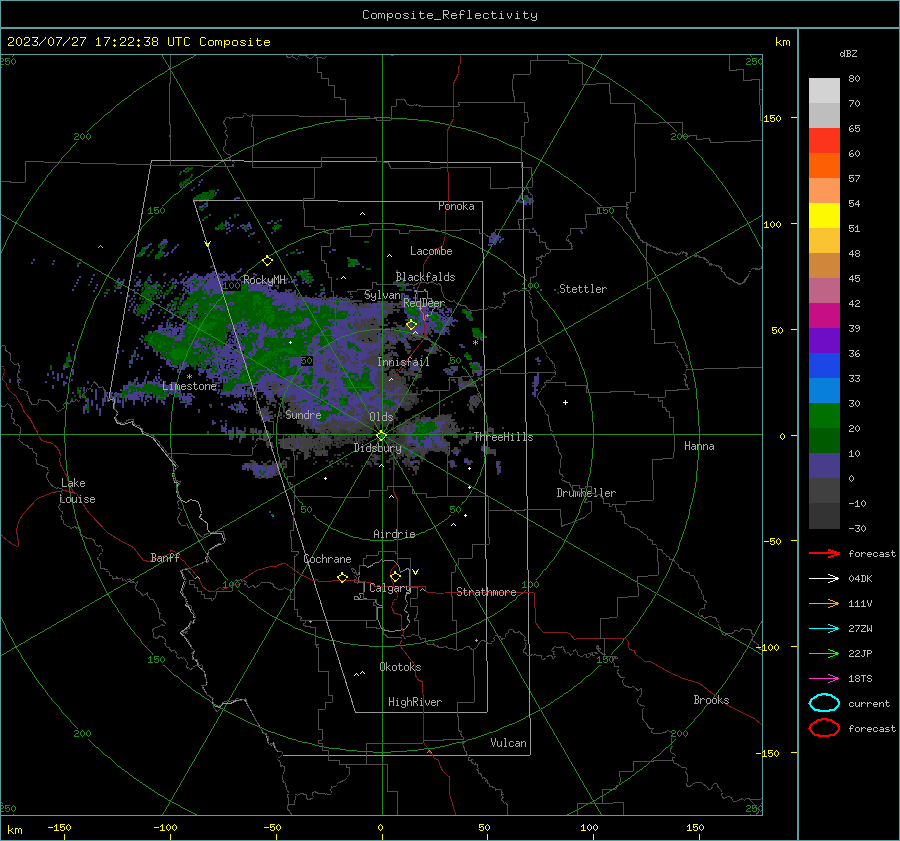Viewport: 900px width, 841px height.
Task: Click the Vulcan city label
Action: tap(508, 743)
